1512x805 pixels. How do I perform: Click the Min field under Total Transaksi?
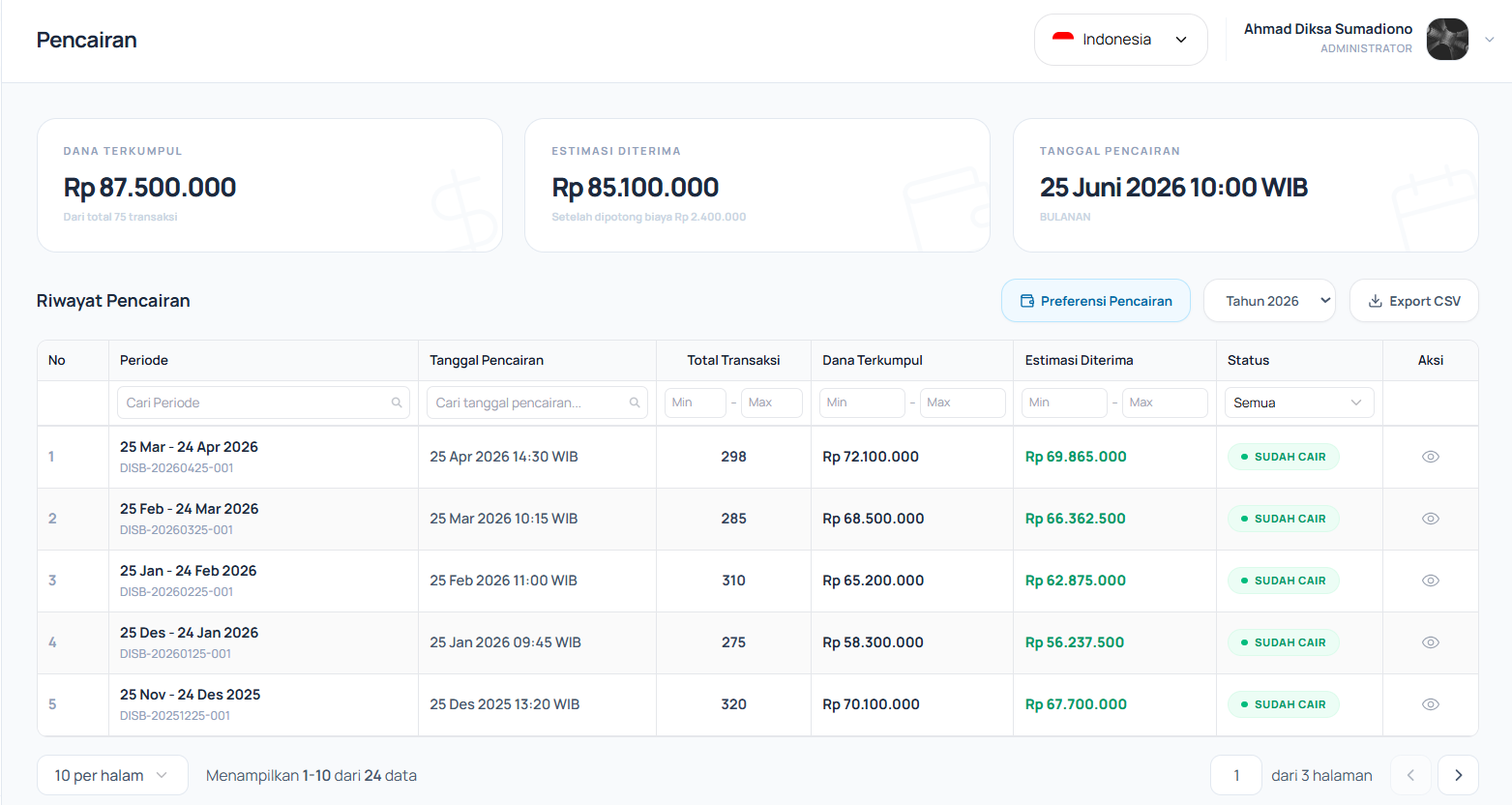point(696,402)
